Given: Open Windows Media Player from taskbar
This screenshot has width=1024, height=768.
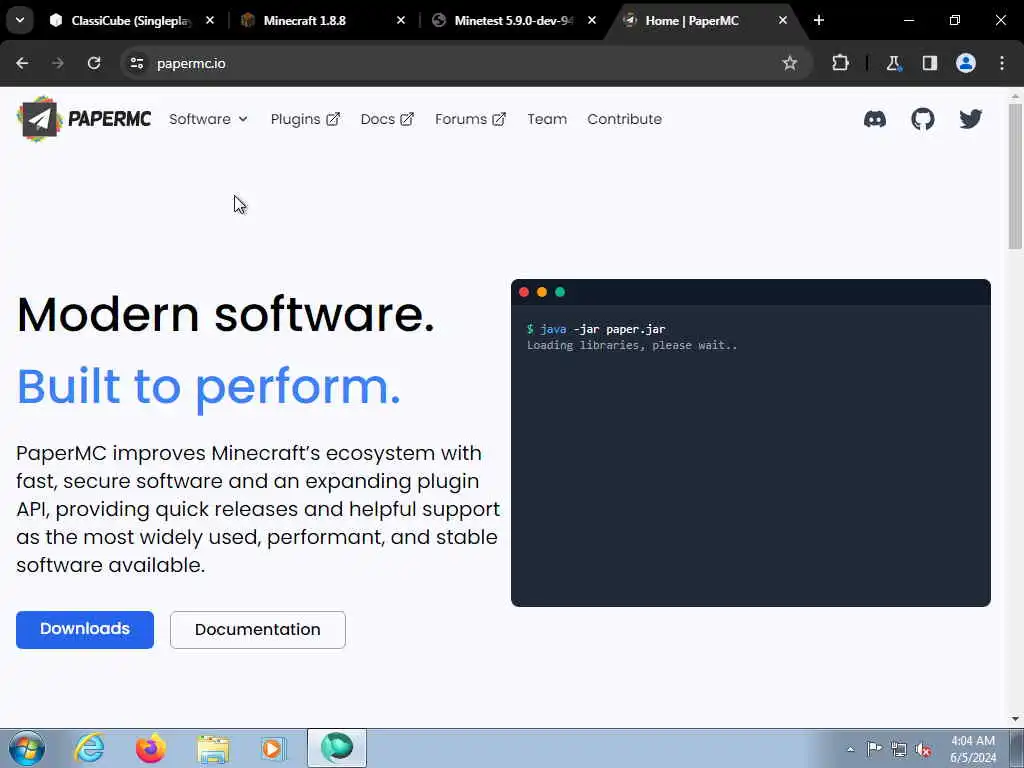Looking at the screenshot, I should pyautogui.click(x=273, y=748).
